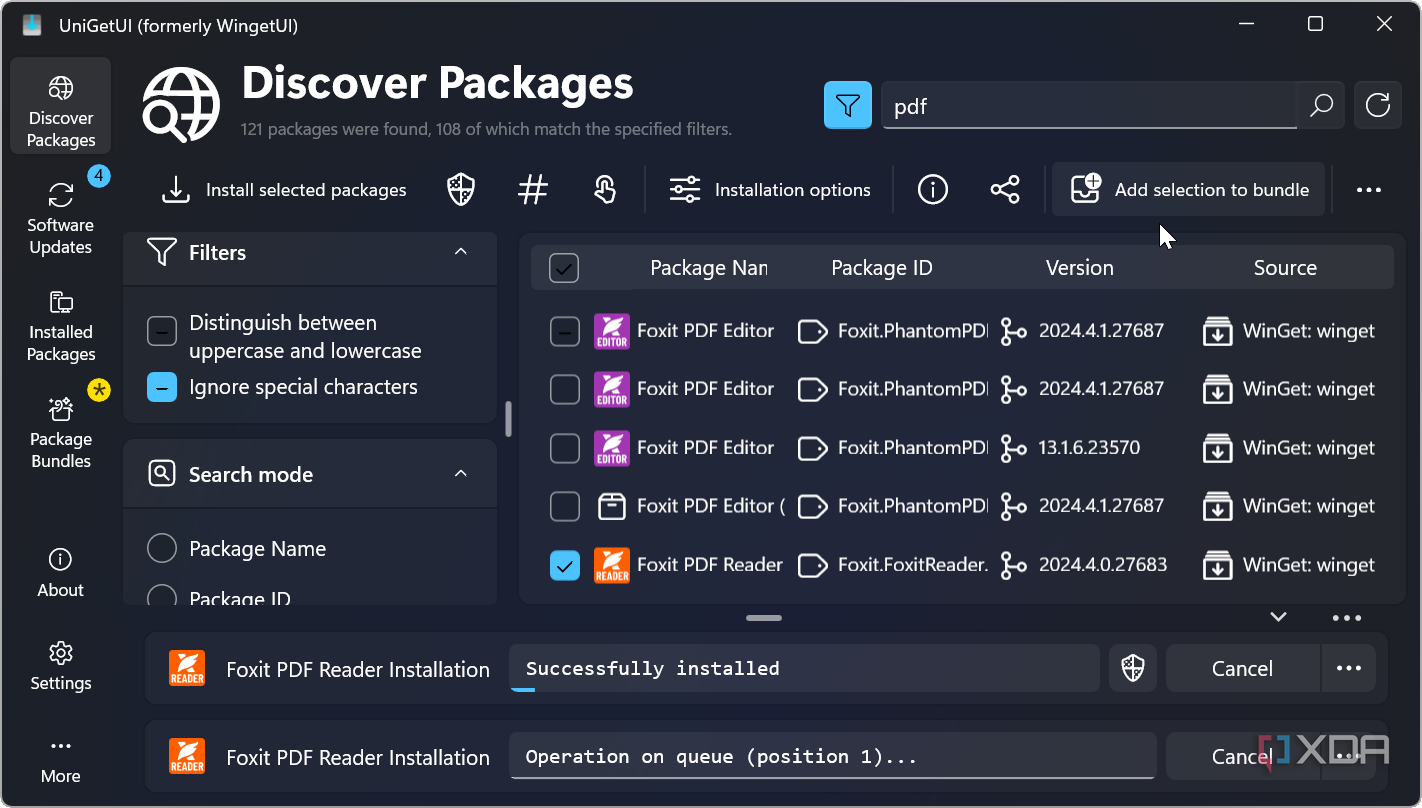1422x808 pixels.
Task: Click Install selected packages button
Action: point(284,189)
